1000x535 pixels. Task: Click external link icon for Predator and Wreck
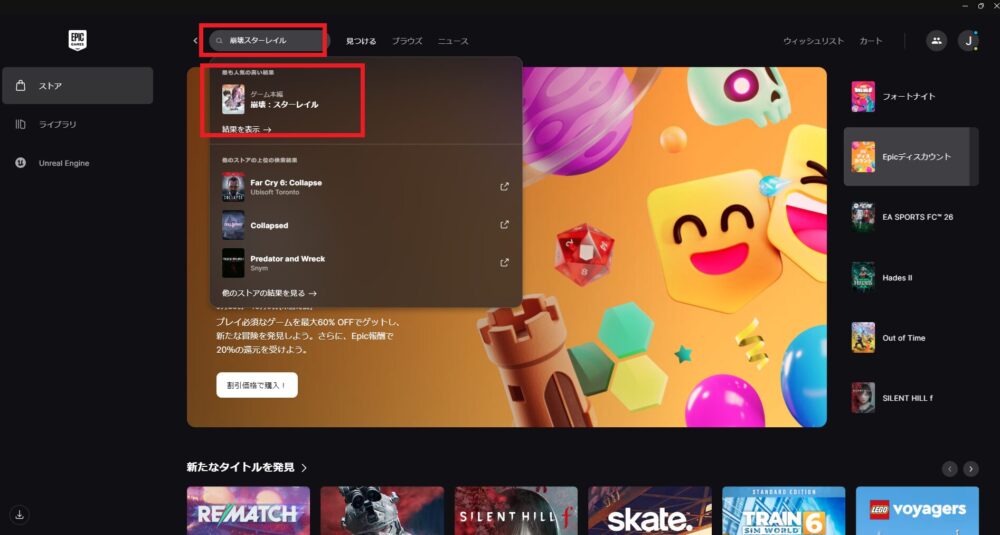(x=505, y=263)
